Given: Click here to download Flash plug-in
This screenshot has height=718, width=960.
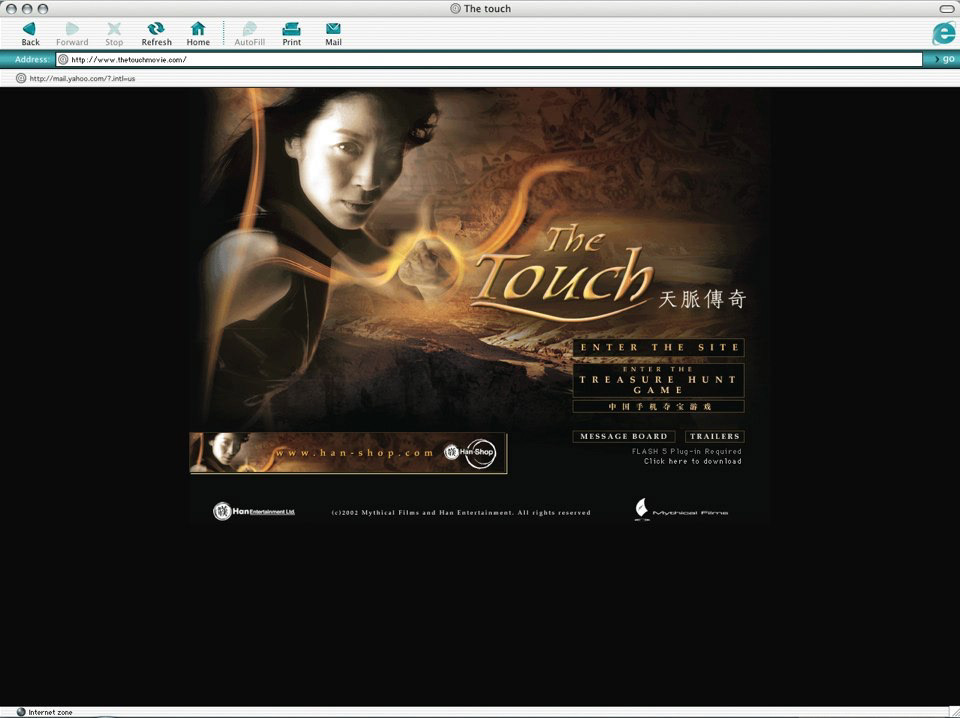Looking at the screenshot, I should coord(692,462).
